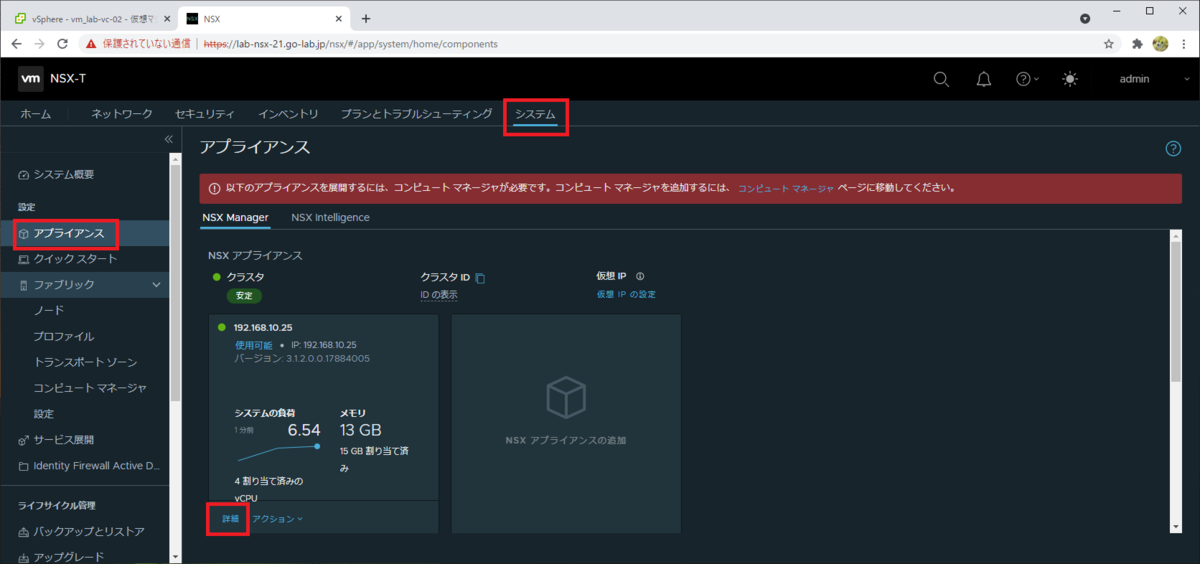Open the appliance page help icon
Image resolution: width=1200 pixels, height=564 pixels.
pos(1174,148)
